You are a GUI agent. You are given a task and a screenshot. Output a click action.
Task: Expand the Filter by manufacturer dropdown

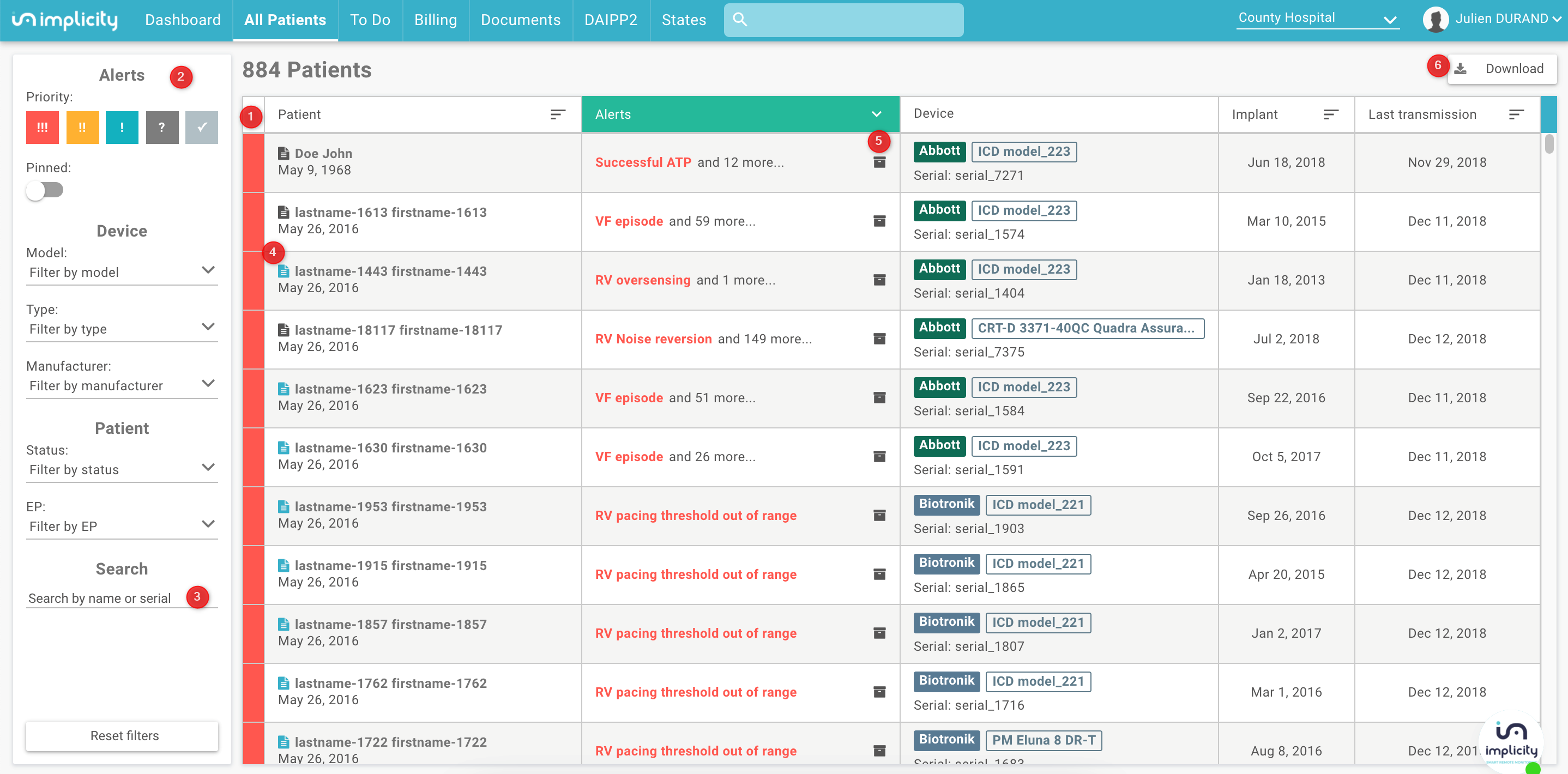(122, 386)
